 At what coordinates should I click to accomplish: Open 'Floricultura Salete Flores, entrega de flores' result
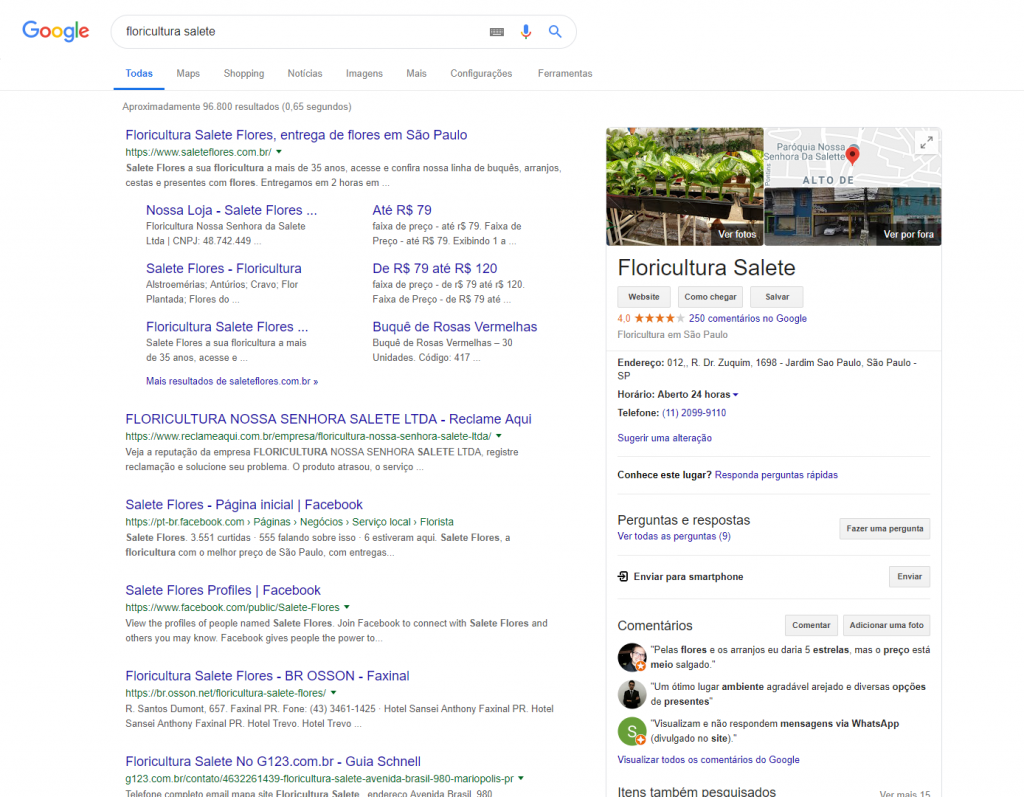pyautogui.click(x=296, y=135)
